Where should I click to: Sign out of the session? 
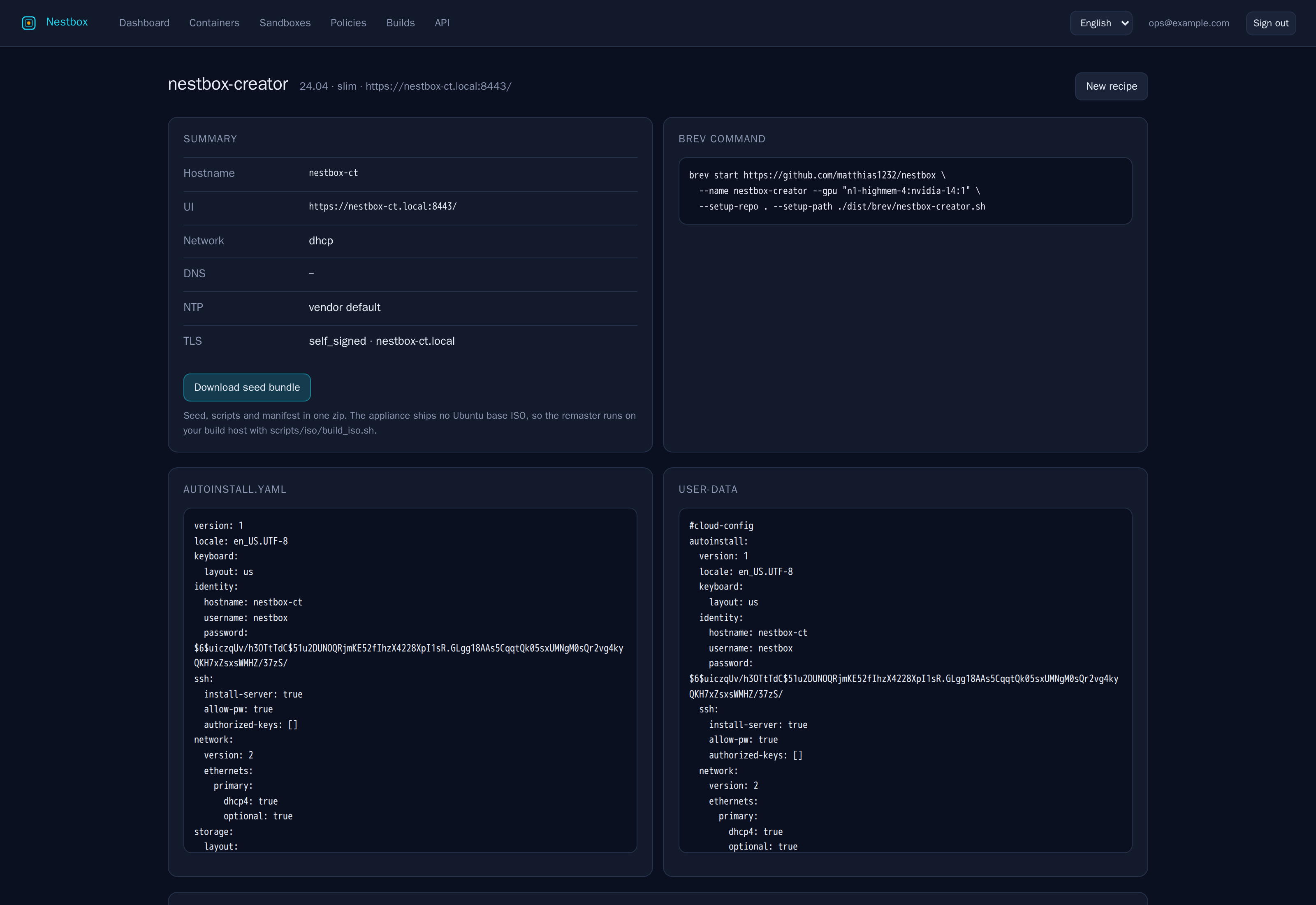(1270, 23)
